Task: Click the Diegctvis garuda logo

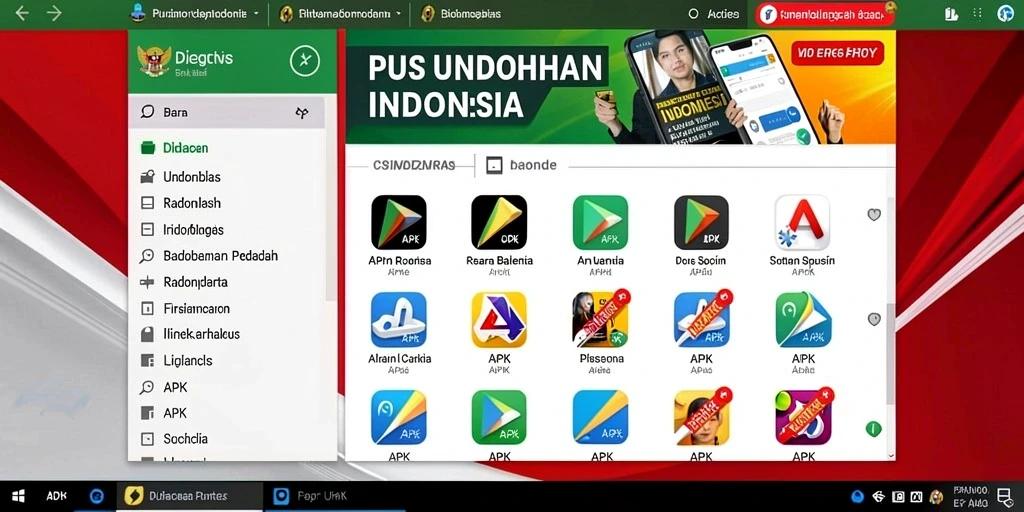Action: click(155, 61)
